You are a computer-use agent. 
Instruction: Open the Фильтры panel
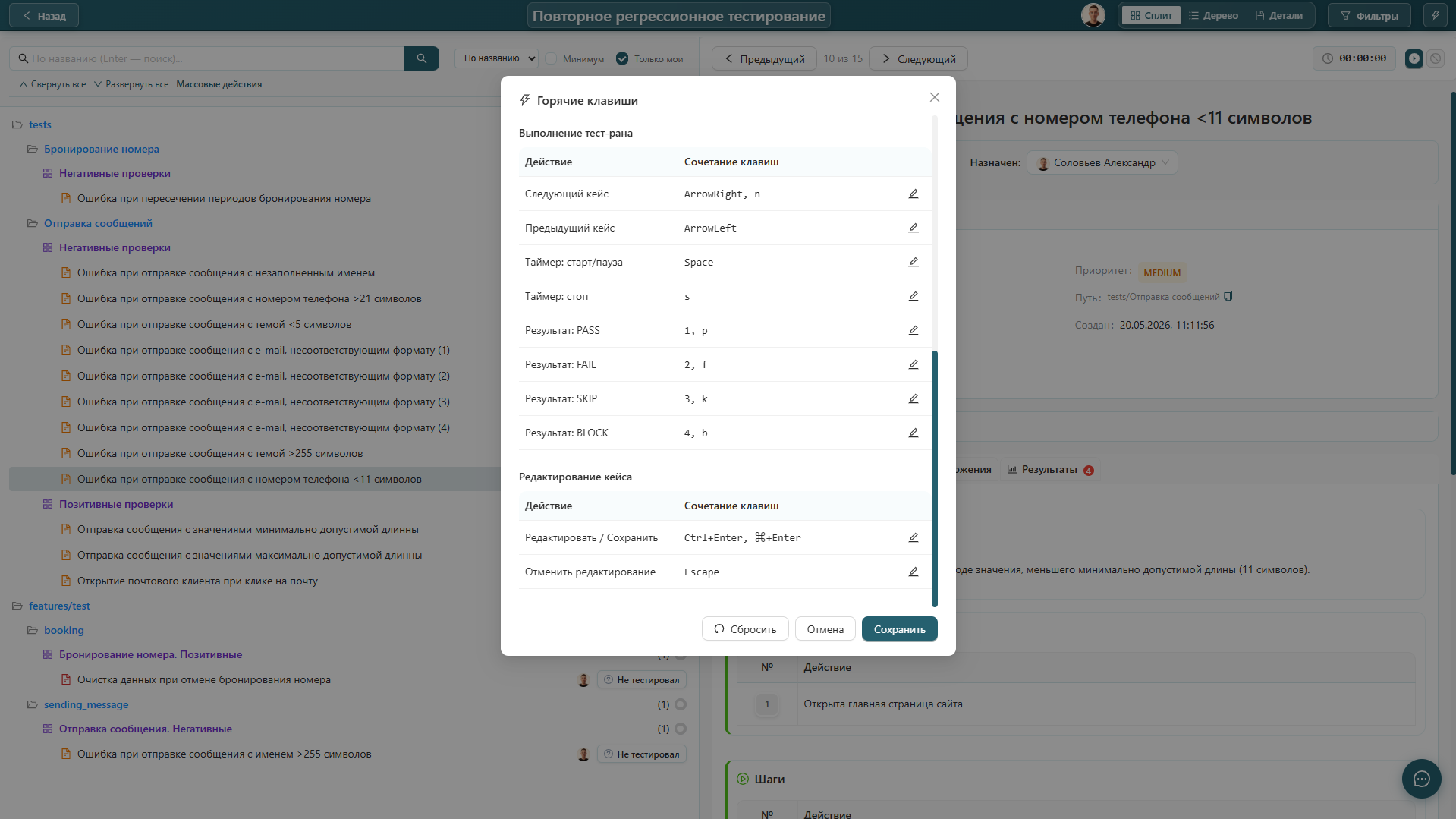click(x=1370, y=15)
